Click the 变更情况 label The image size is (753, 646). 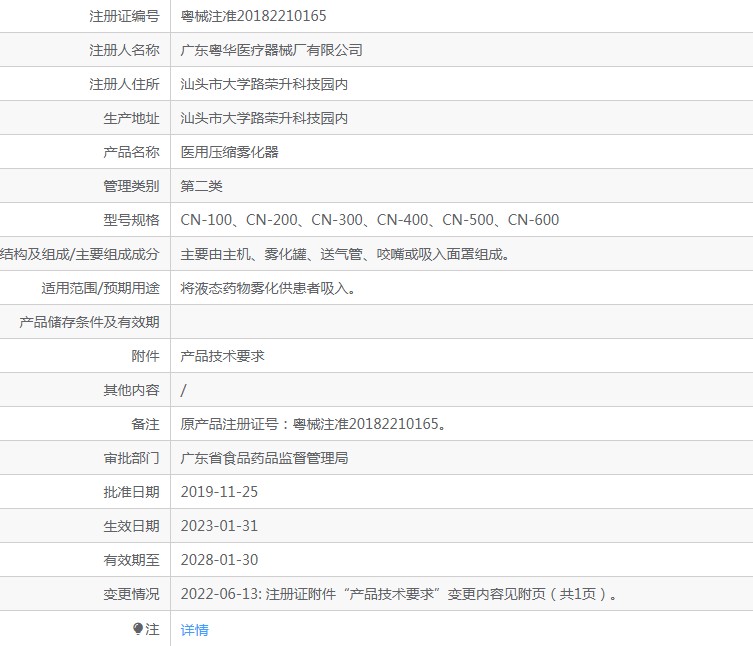[x=131, y=594]
